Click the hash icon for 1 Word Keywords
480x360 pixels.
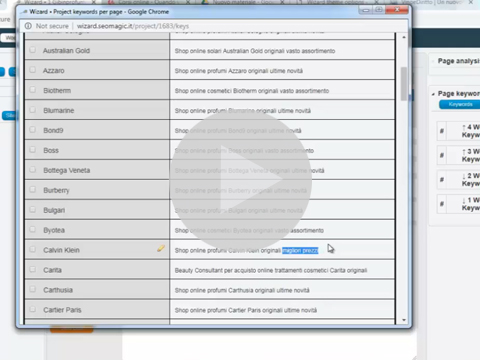[442, 204]
